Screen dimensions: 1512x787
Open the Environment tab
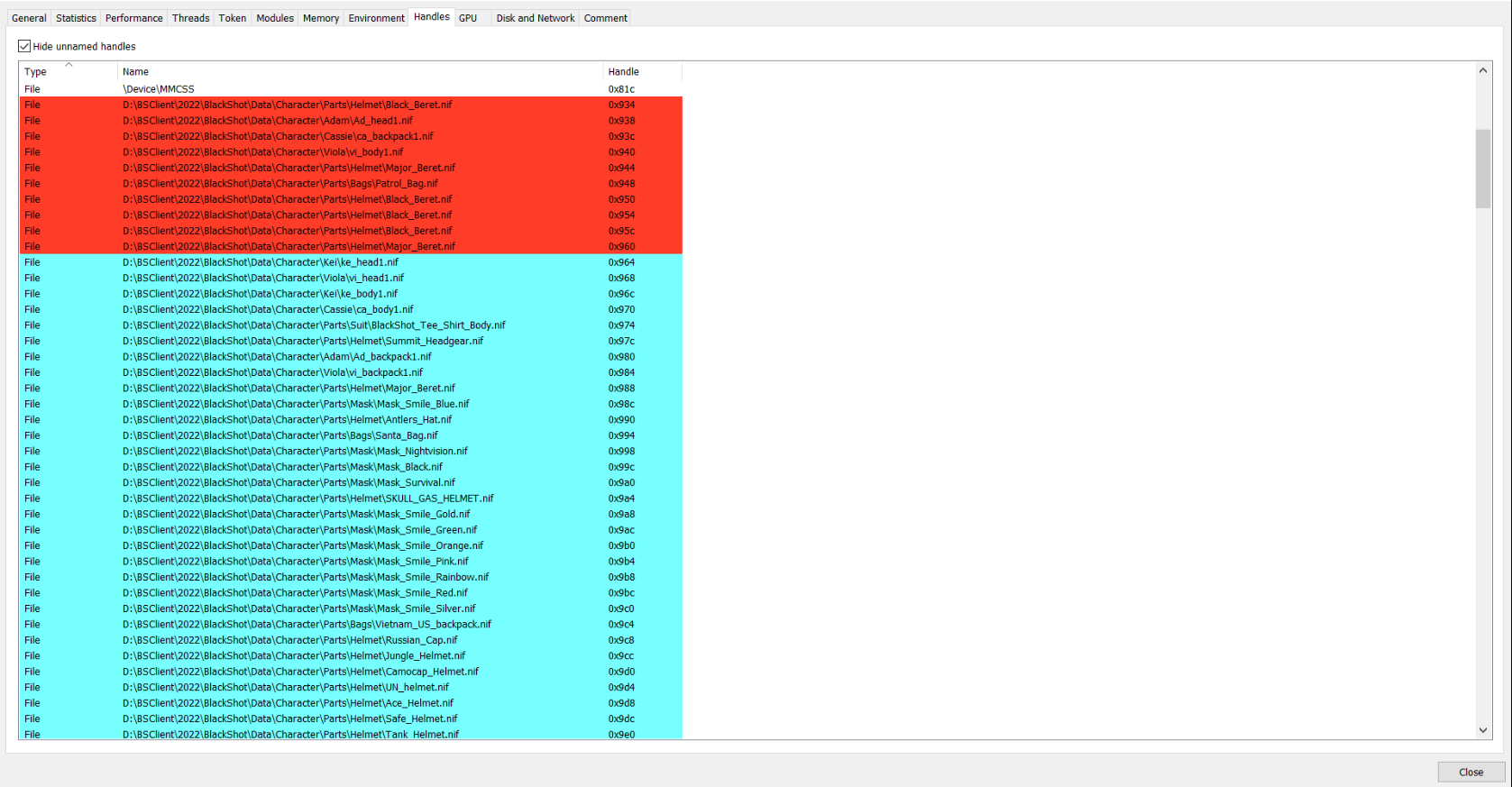[377, 18]
